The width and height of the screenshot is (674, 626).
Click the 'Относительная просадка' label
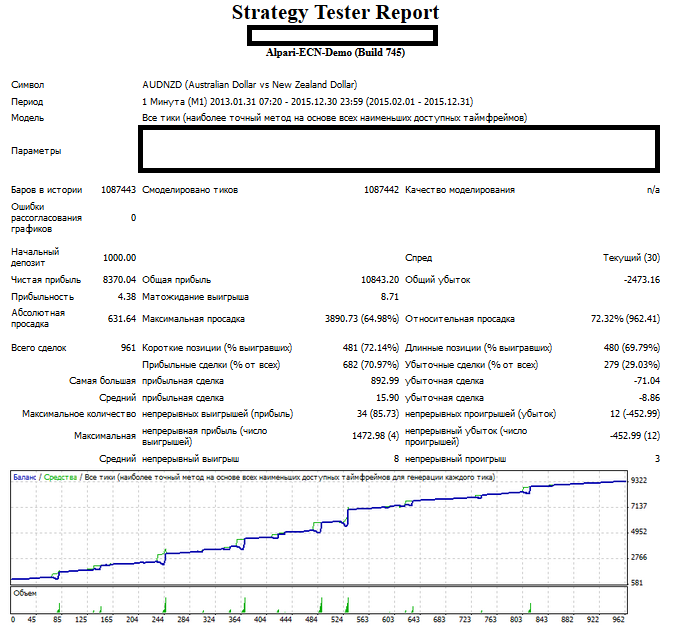(x=460, y=319)
